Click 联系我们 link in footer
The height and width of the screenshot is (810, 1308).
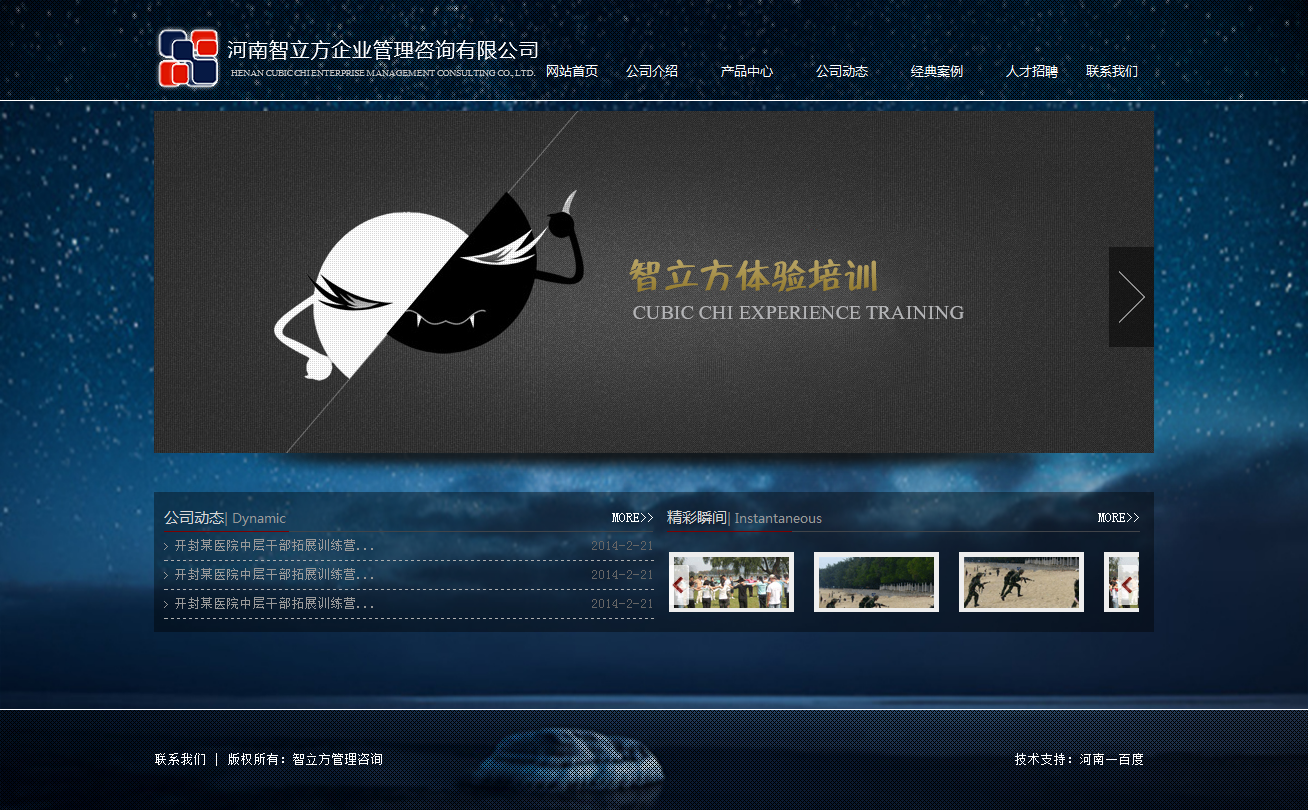[x=181, y=759]
